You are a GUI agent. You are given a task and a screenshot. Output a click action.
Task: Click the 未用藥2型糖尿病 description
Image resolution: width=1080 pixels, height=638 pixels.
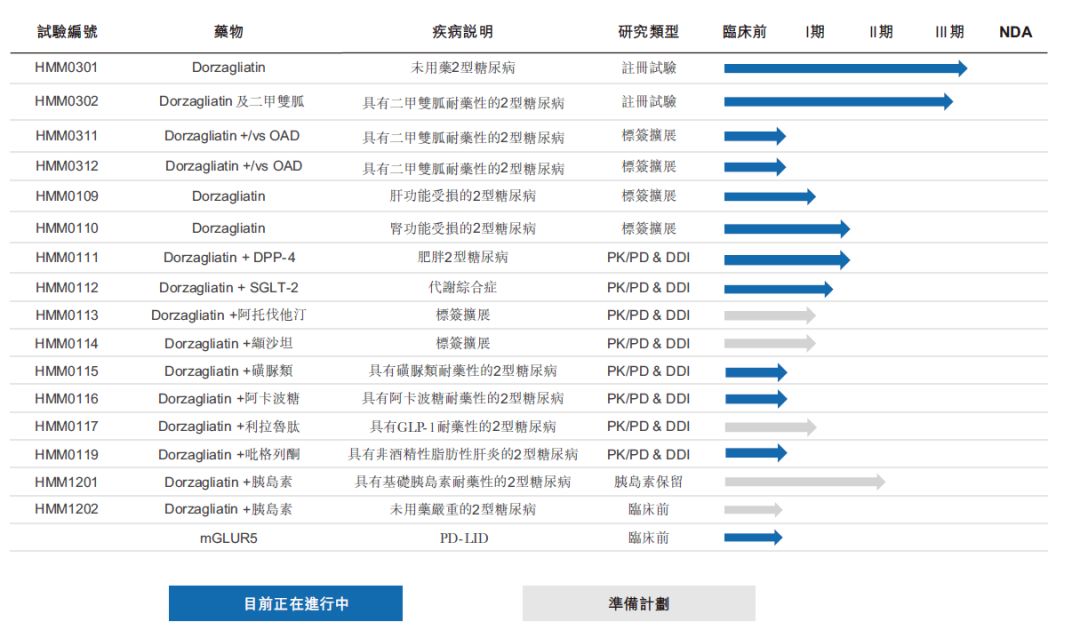(462, 68)
